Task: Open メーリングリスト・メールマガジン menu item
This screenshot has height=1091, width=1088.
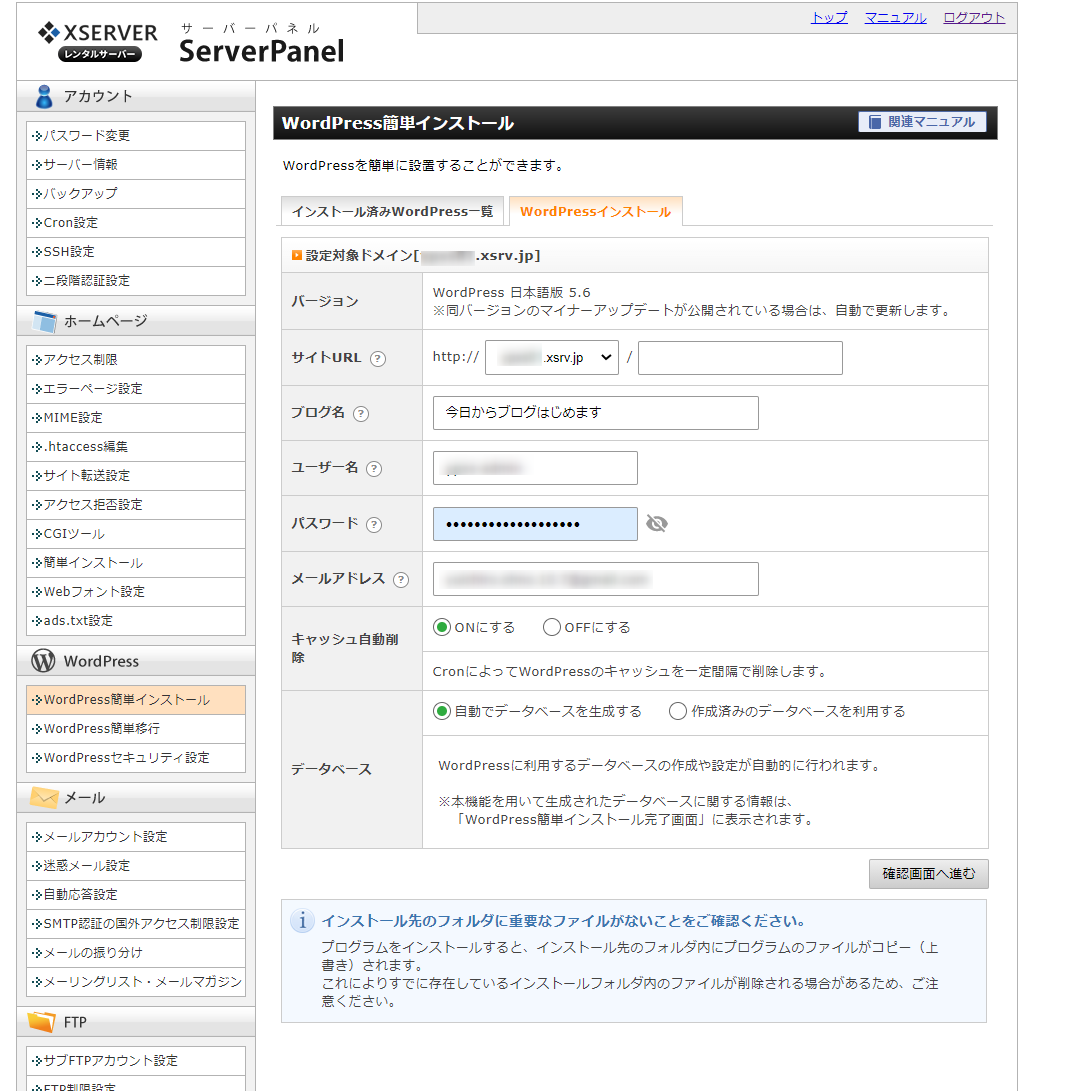Action: 136,982
